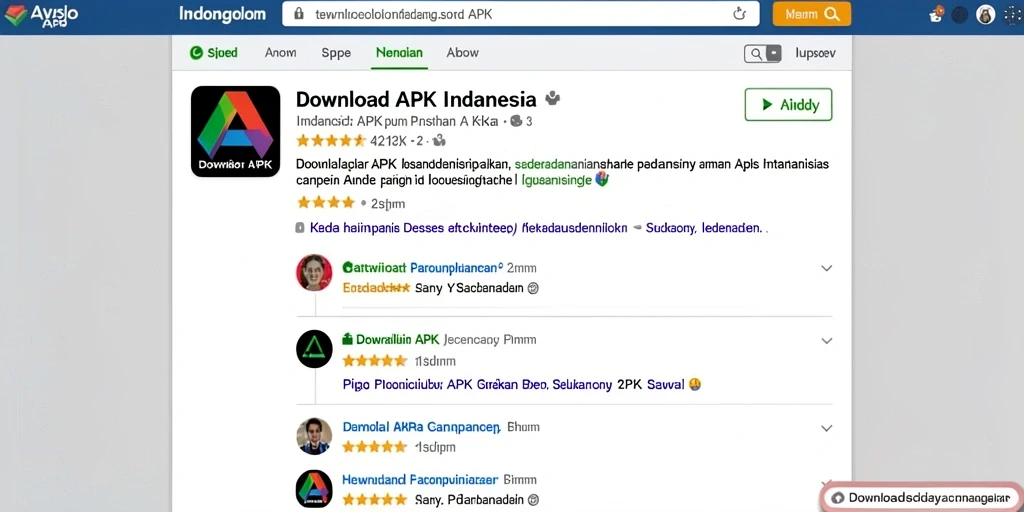The width and height of the screenshot is (1024, 512).
Task: Click the smiley icon after Sany. Pdanbanadain
Action: (x=533, y=500)
